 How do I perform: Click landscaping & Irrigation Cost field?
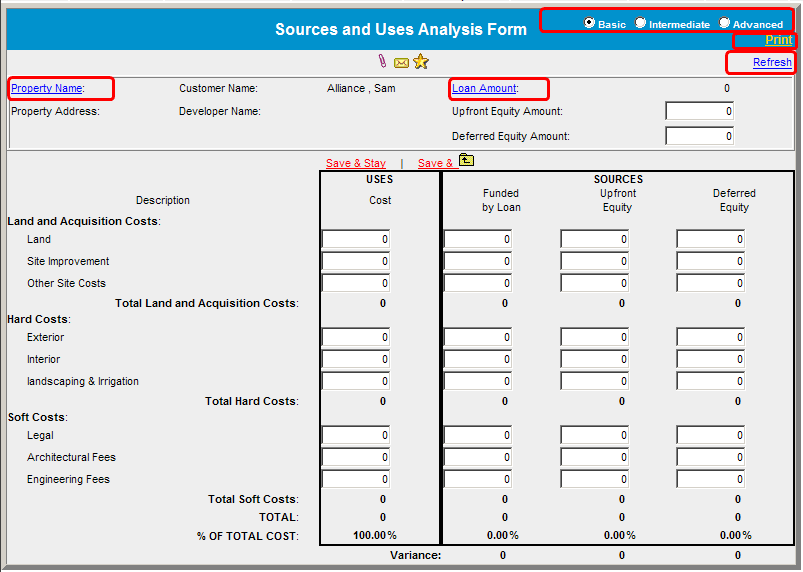pyautogui.click(x=356, y=381)
